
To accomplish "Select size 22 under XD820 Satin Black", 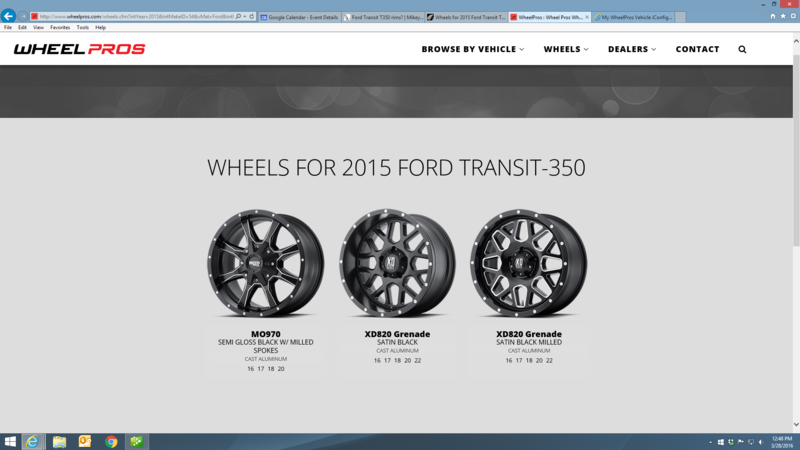I will pos(418,361).
